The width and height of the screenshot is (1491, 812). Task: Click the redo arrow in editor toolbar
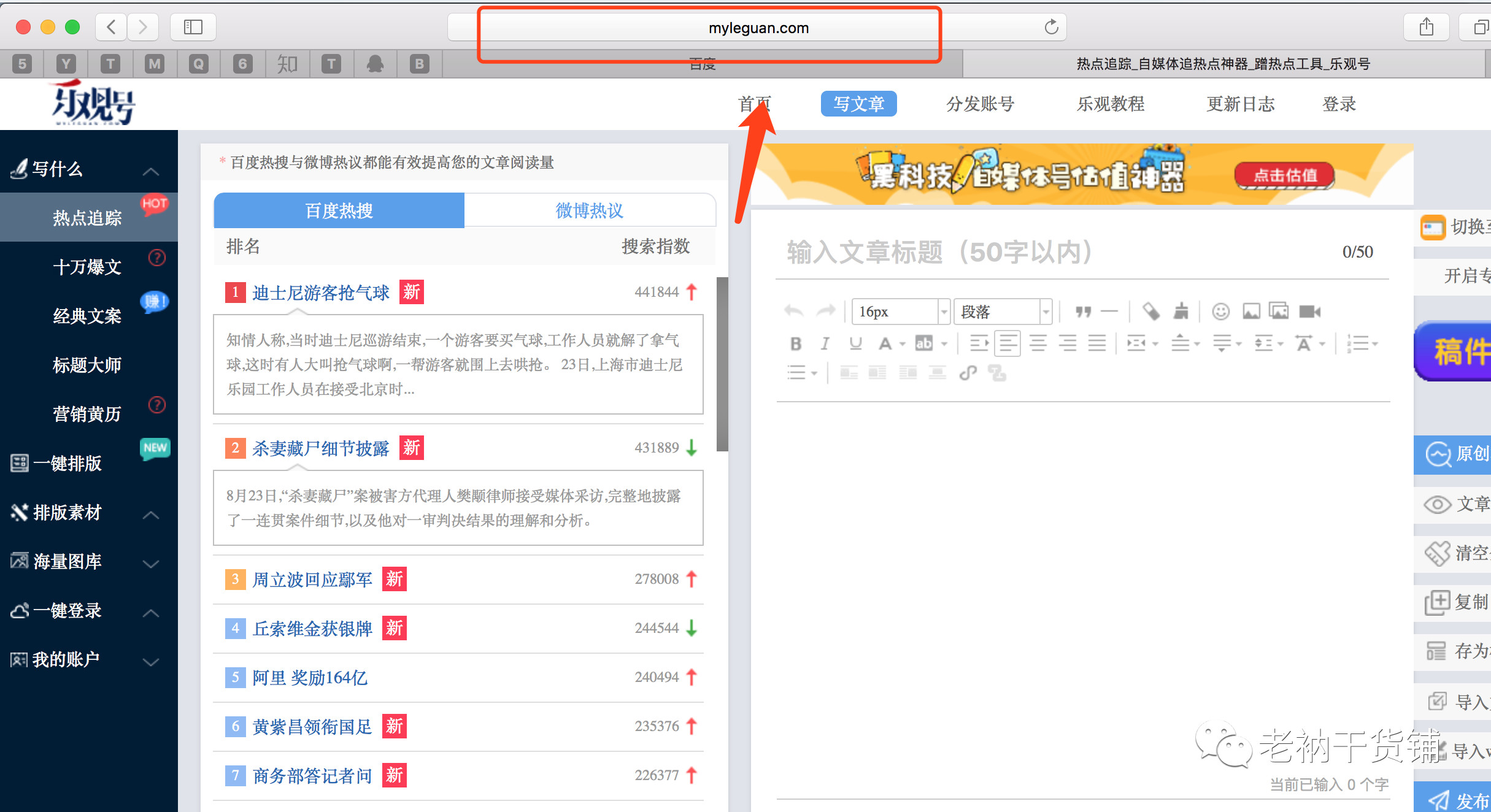pyautogui.click(x=826, y=312)
